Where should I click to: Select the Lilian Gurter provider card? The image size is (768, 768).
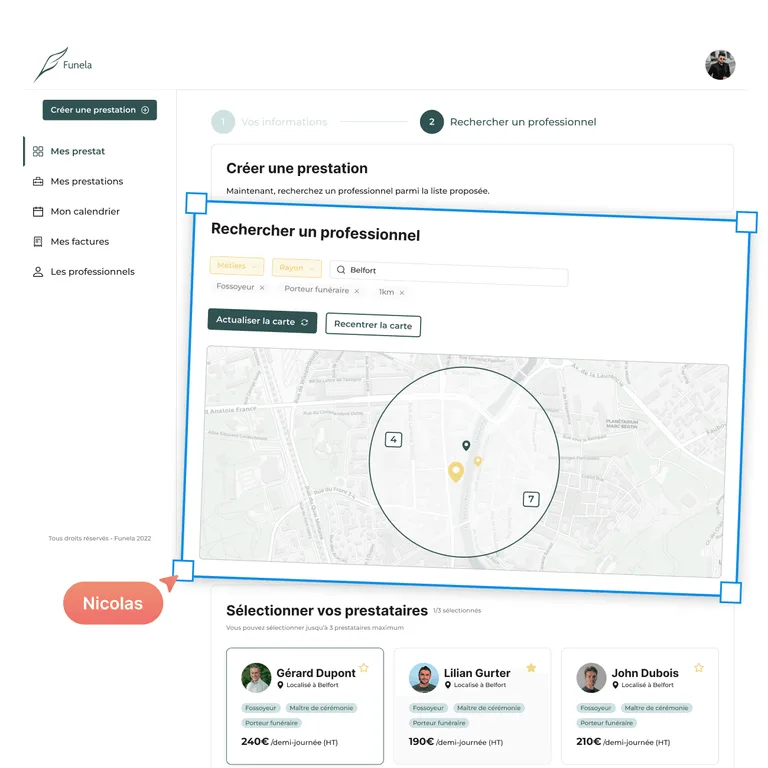[x=472, y=706]
